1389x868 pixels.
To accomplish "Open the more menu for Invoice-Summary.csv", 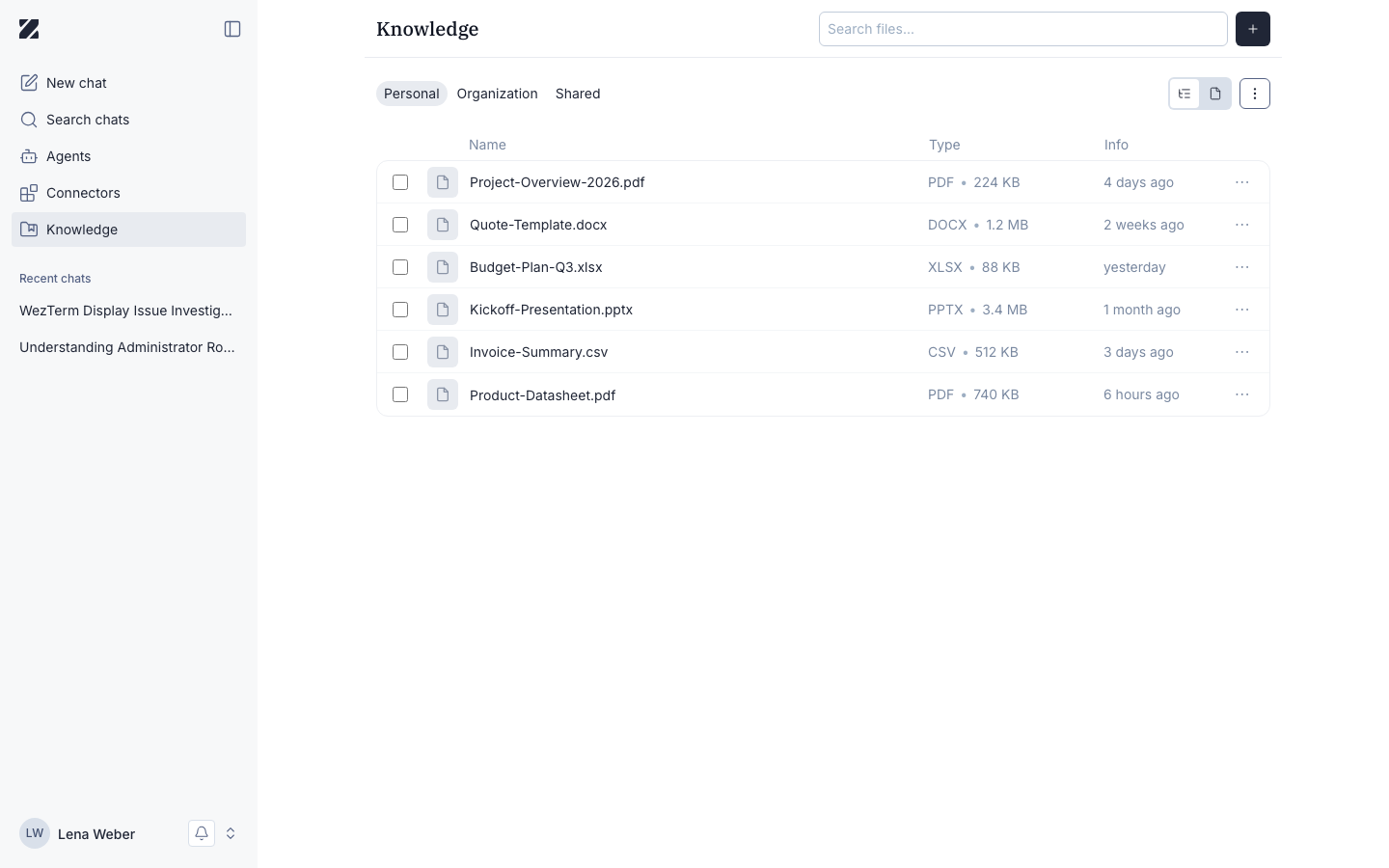I will pos(1242,352).
